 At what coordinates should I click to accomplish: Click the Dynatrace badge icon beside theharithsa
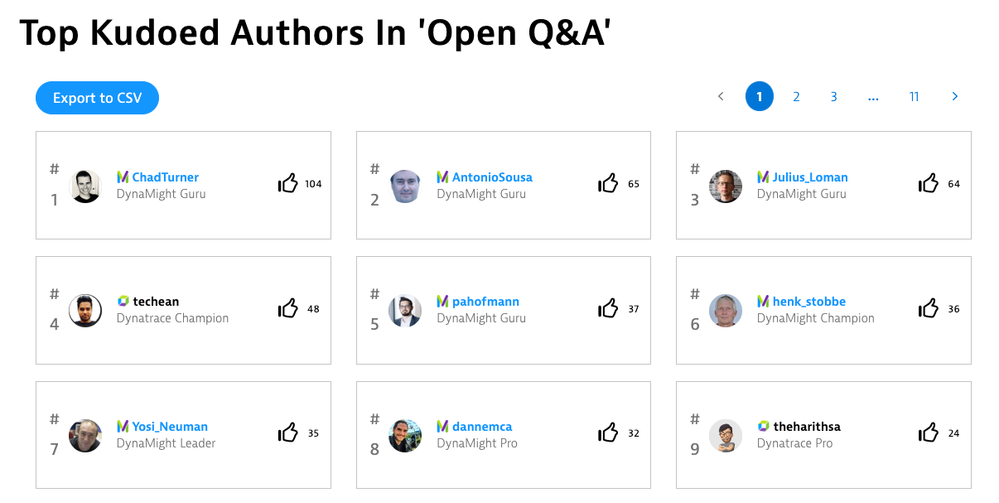click(x=764, y=427)
